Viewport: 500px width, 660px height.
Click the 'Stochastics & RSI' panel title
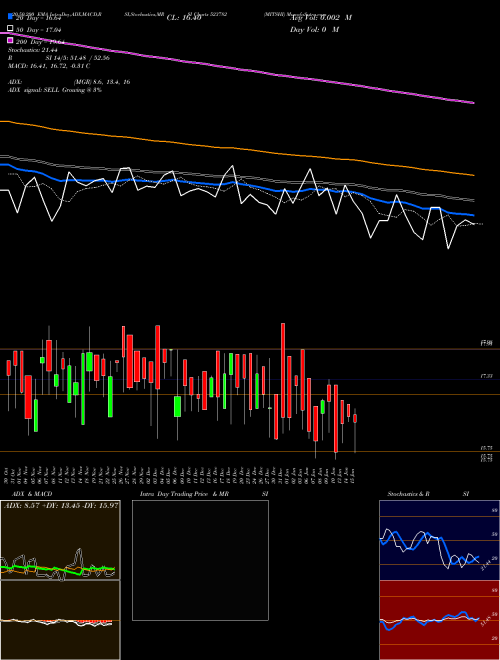428,494
